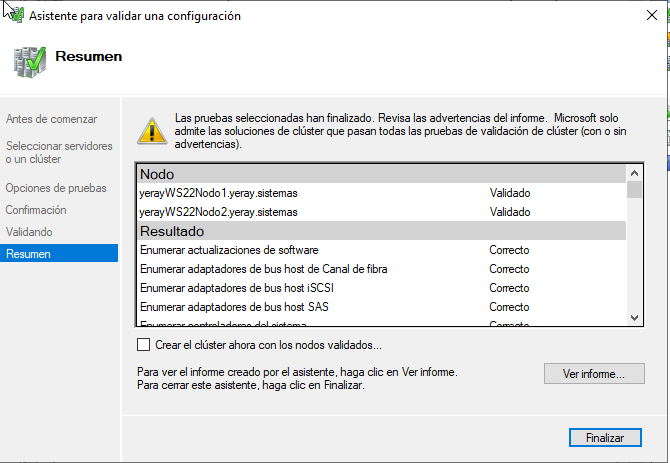Image resolution: width=670 pixels, height=463 pixels.
Task: Go to 'Opciones de pruebas' step
Action: (56, 188)
